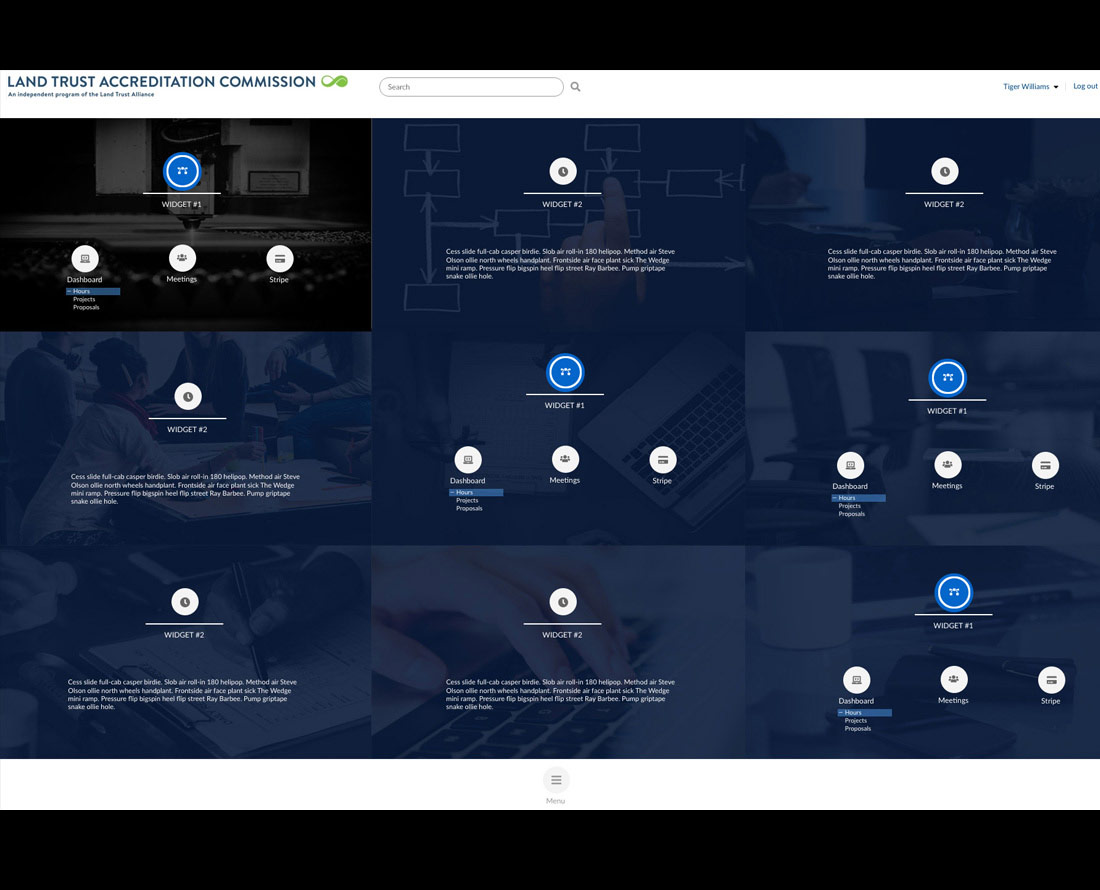Image resolution: width=1100 pixels, height=890 pixels.
Task: Focus the Search input field
Action: (470, 87)
